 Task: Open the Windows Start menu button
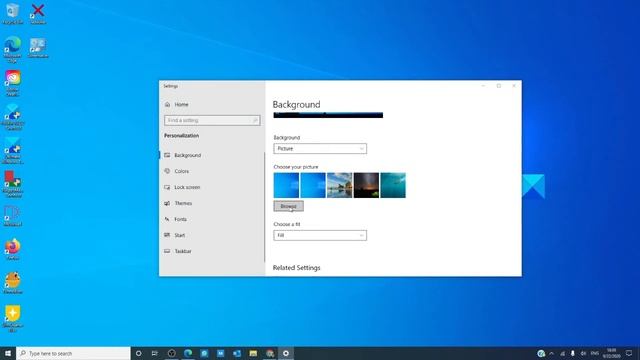click(x=8, y=353)
